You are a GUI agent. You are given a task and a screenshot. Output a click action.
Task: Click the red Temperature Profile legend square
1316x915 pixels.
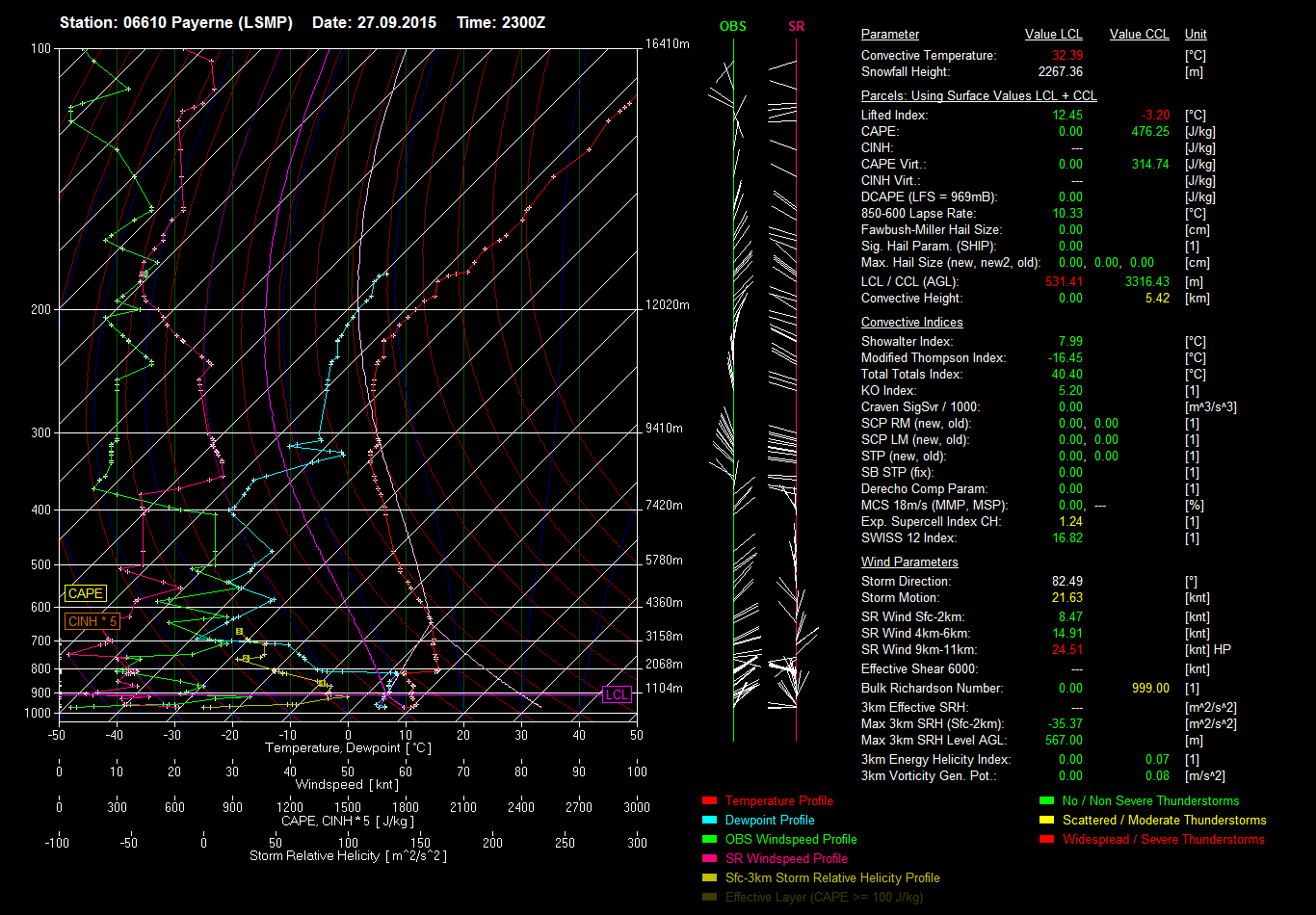pos(709,801)
